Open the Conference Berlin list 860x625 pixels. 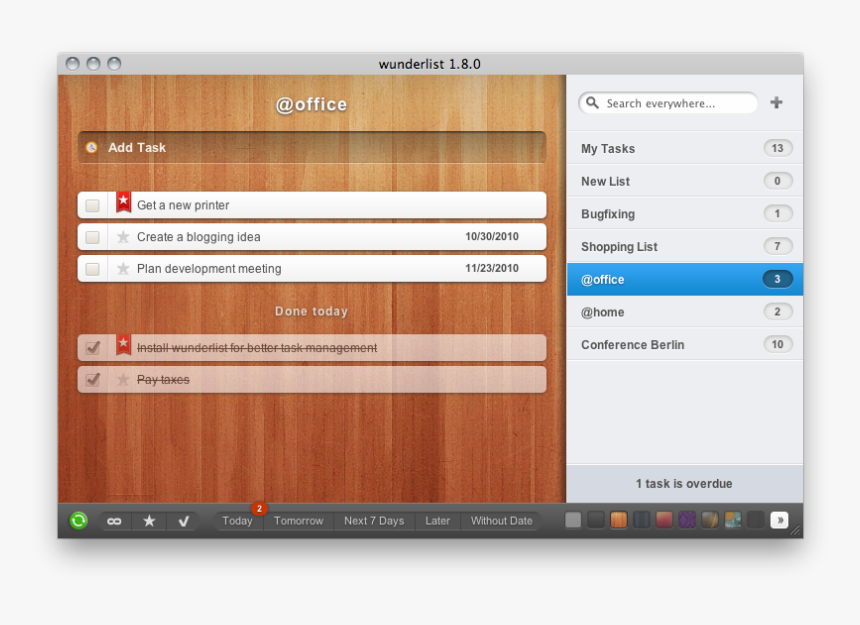pos(684,344)
